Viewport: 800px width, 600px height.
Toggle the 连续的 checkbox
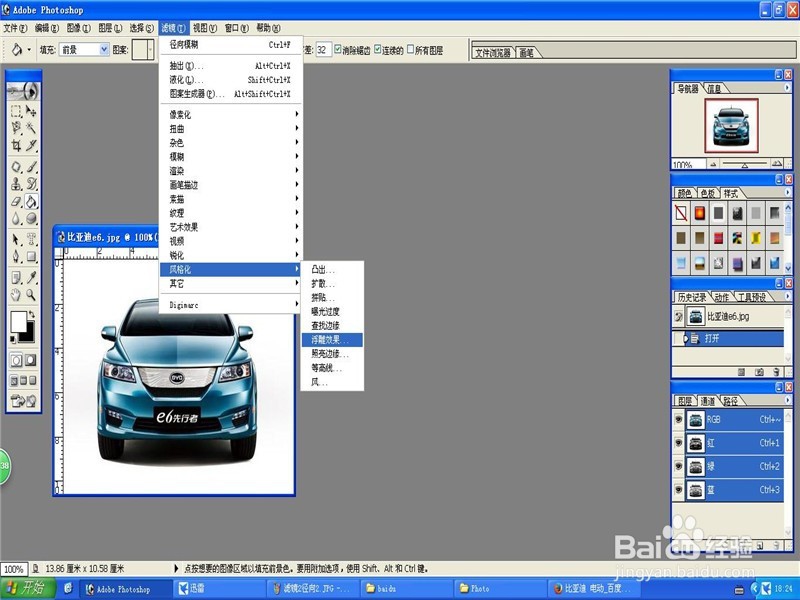[x=378, y=49]
